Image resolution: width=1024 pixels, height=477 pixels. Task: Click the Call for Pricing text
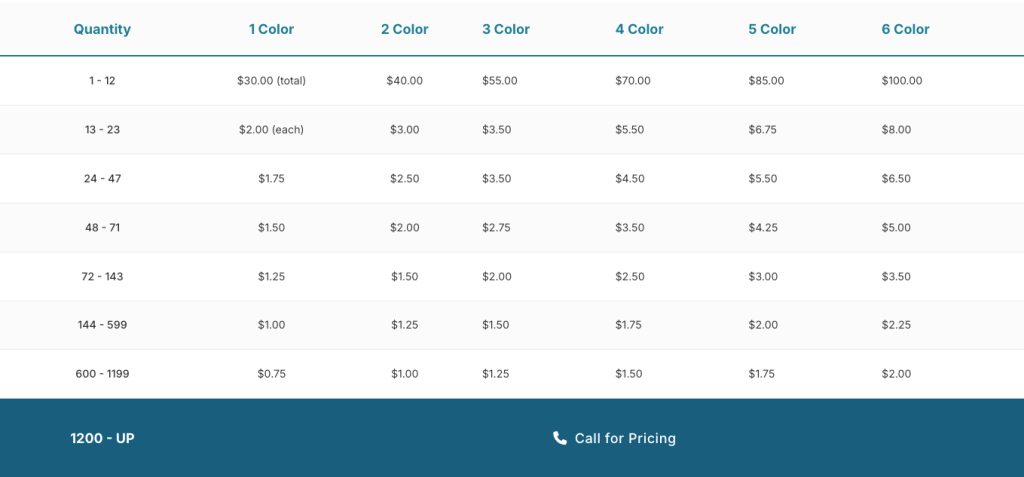(625, 438)
